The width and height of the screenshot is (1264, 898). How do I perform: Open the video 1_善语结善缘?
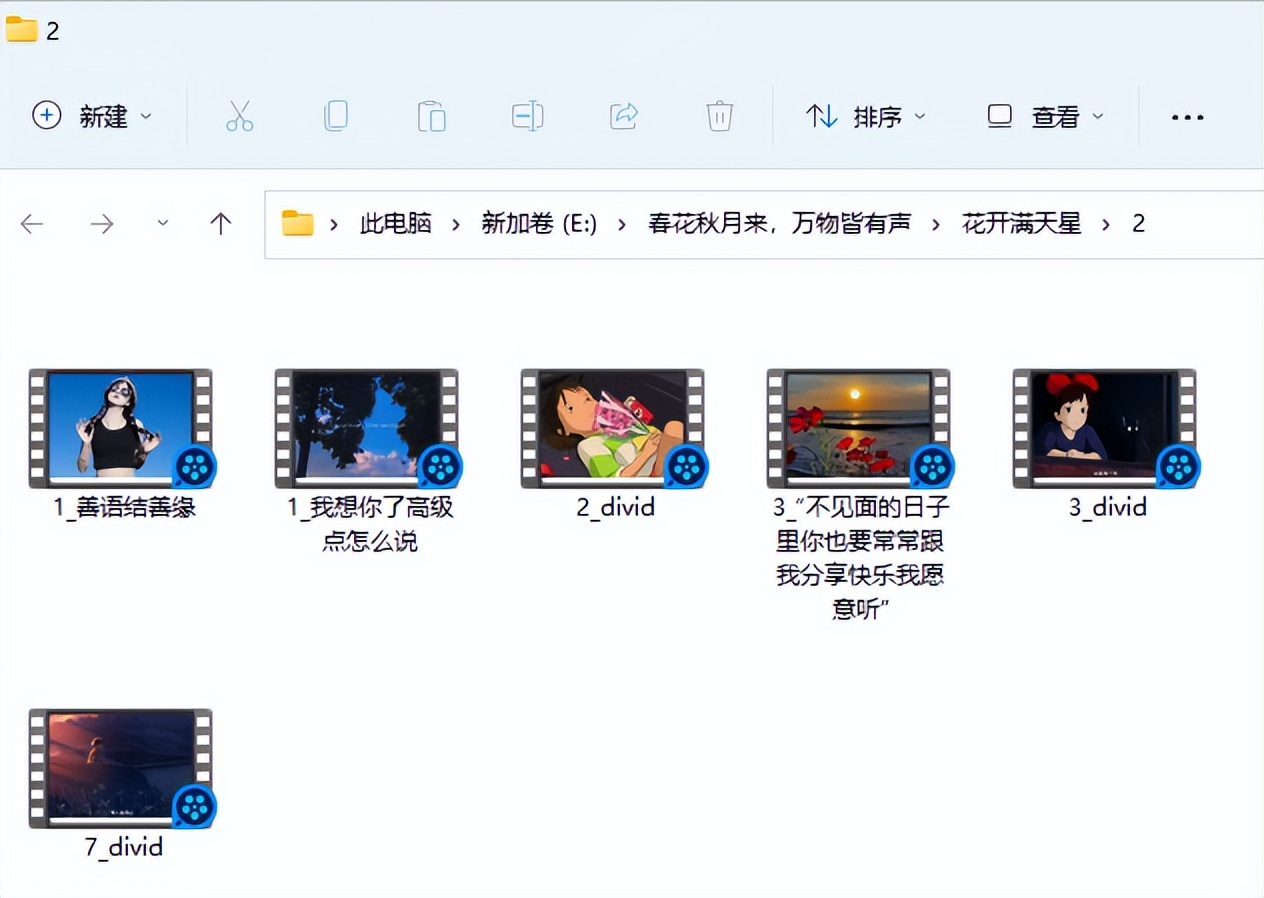[x=120, y=428]
